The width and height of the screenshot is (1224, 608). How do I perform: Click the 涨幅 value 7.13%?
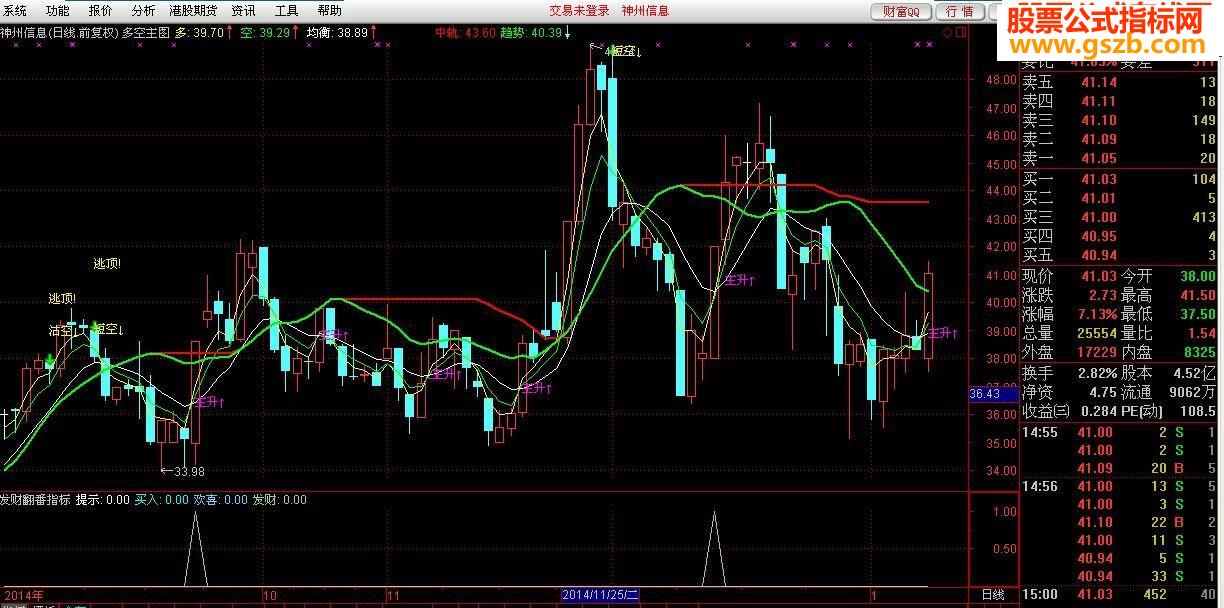pos(1095,314)
